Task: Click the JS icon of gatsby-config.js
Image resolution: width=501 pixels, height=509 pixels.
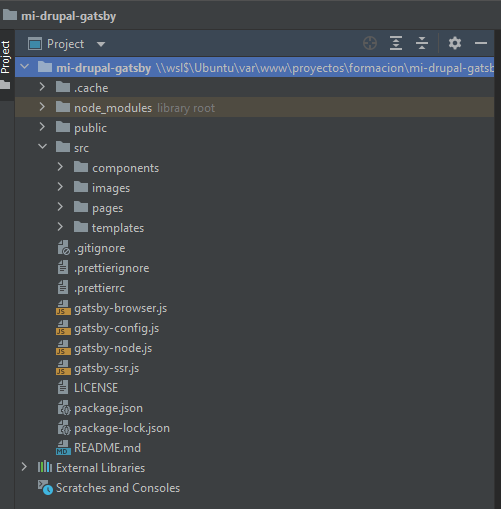Action: [63, 328]
